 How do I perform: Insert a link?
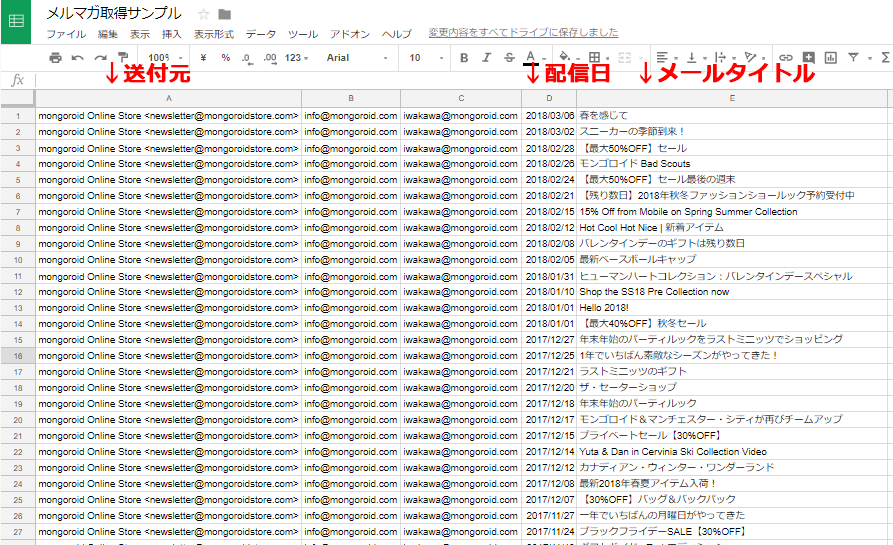pos(786,58)
